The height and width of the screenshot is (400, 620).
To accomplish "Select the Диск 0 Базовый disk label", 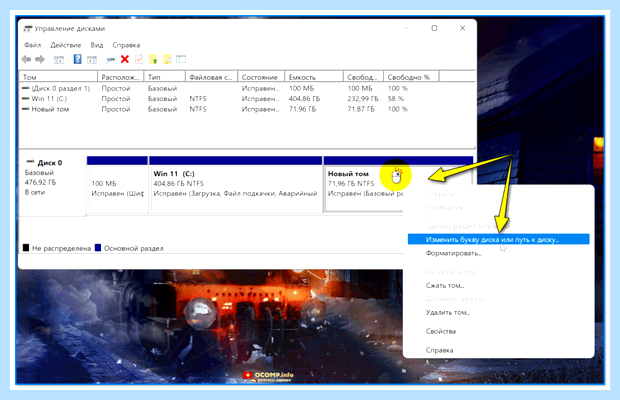I will (53, 185).
